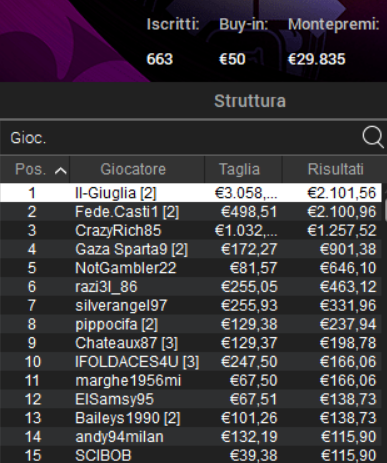This screenshot has width=387, height=463.
Task: Open CrazyRich85 player entry
Action: [191, 230]
